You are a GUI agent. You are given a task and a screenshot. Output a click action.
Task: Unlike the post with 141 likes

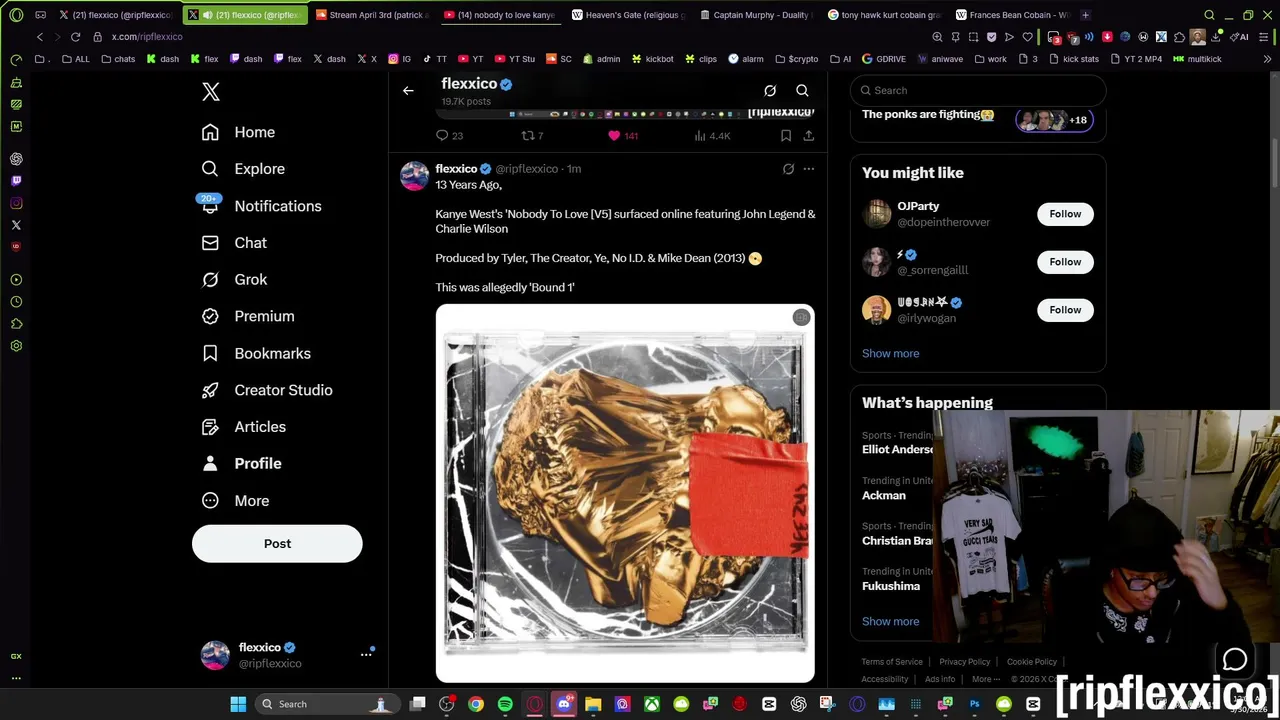(614, 136)
